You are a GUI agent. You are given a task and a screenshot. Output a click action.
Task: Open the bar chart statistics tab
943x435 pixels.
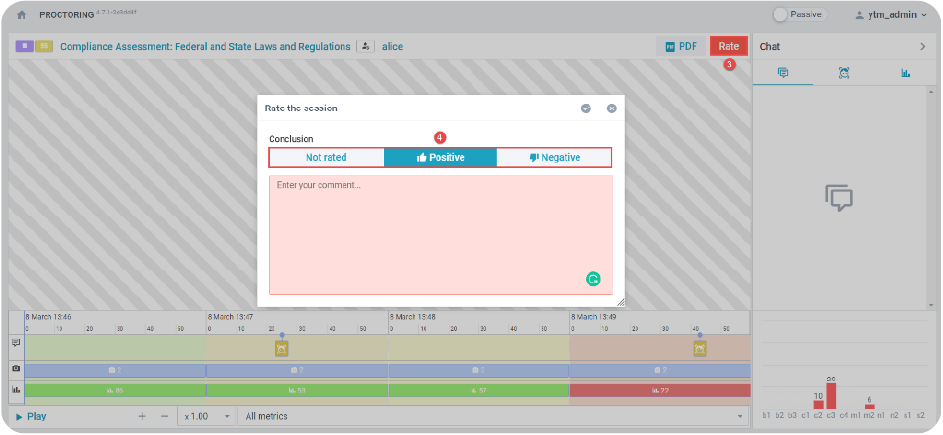pyautogui.click(x=905, y=73)
